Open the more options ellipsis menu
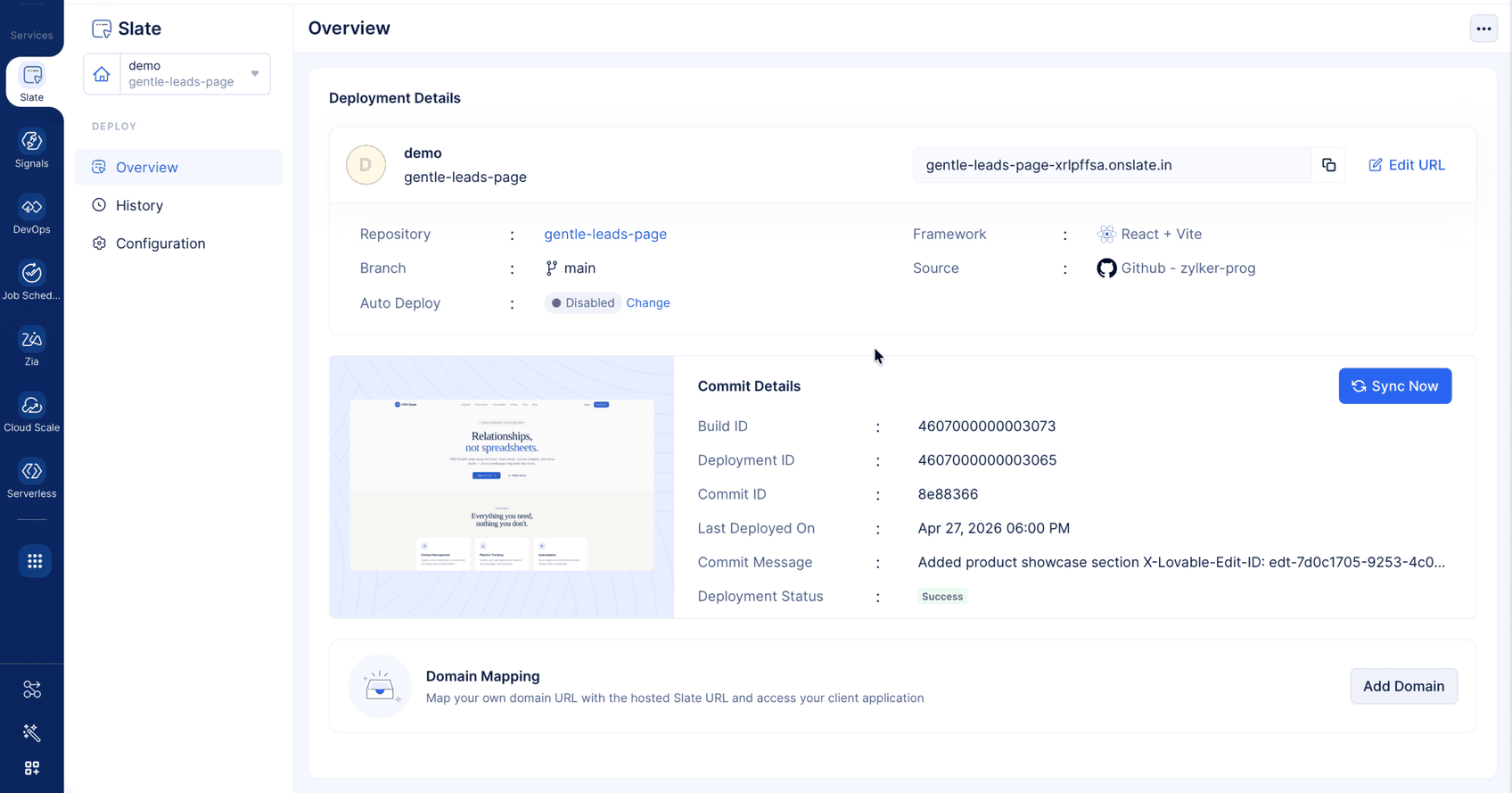 click(1483, 29)
